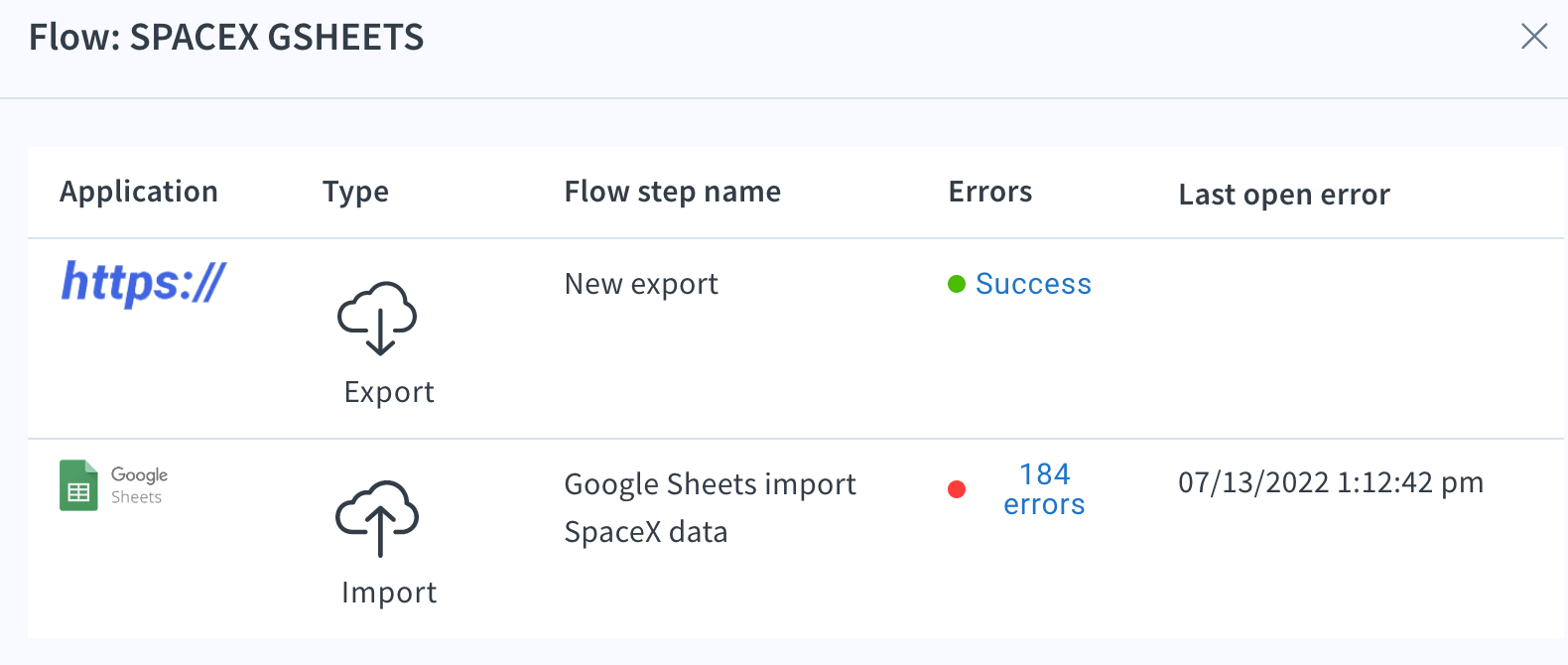Select the New export flow step name

(x=641, y=284)
